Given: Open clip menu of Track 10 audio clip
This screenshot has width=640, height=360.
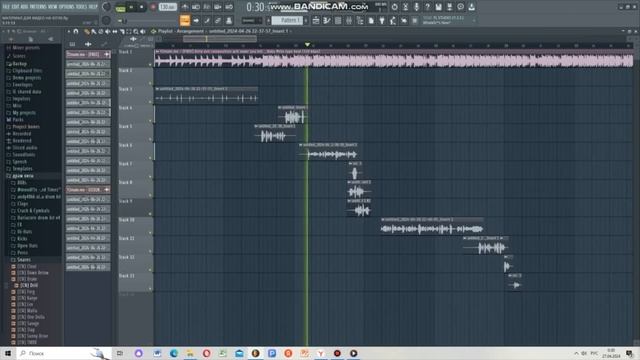Looking at the screenshot, I should [383, 220].
